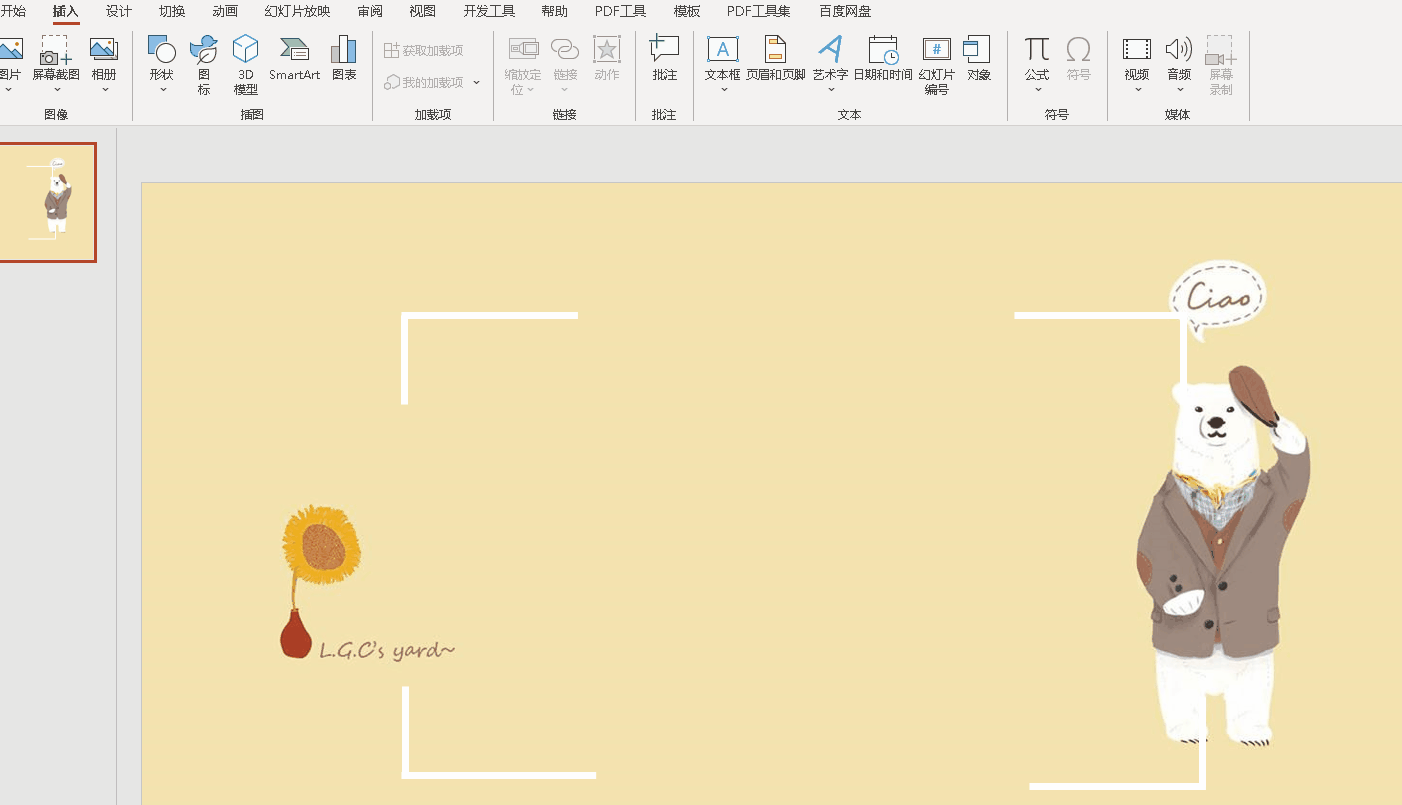1402x805 pixels.
Task: Add a 批注 comment
Action: click(665, 58)
